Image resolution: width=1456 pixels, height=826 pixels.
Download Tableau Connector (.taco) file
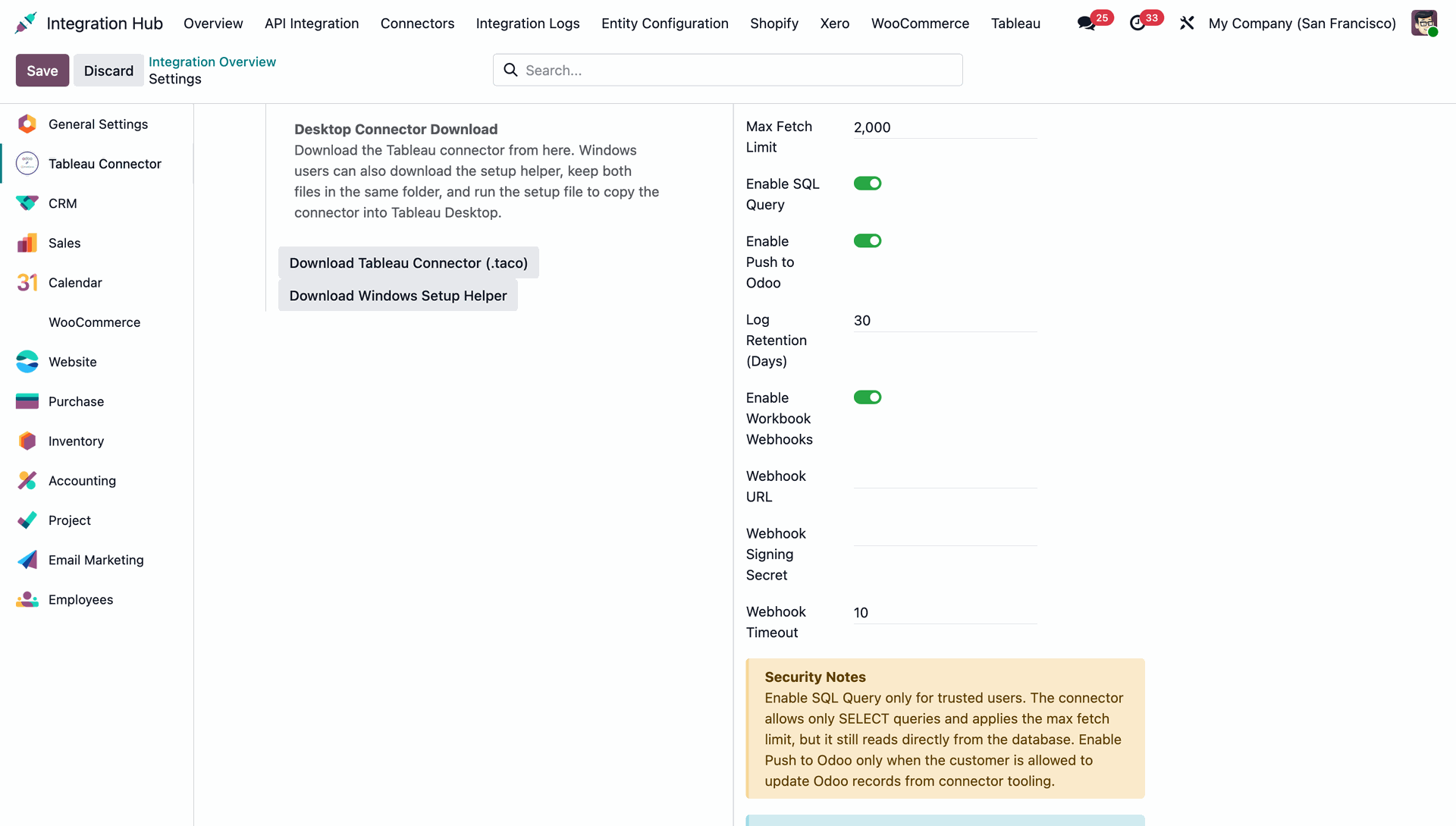409,262
